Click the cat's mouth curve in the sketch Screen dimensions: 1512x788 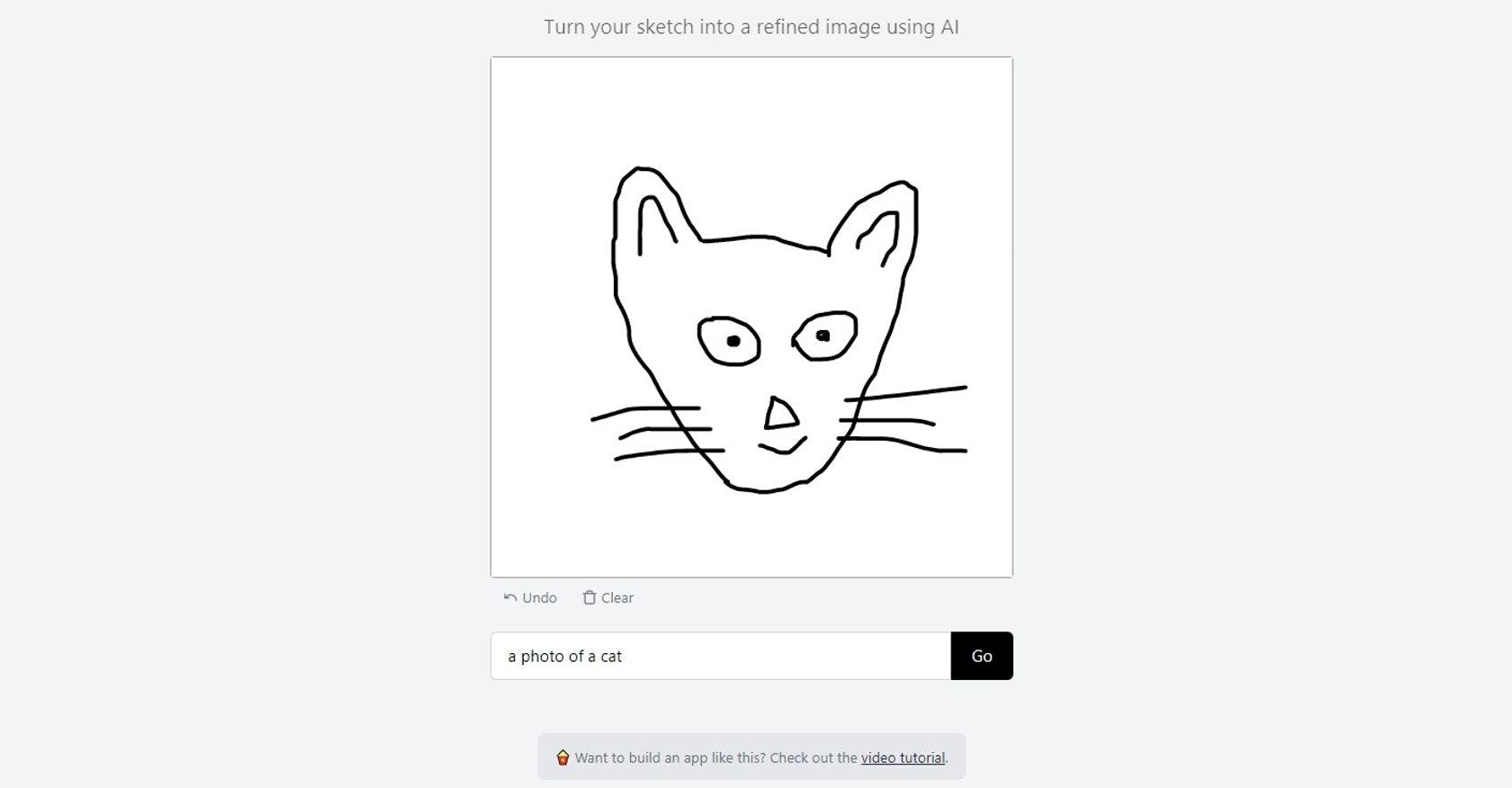tap(782, 448)
